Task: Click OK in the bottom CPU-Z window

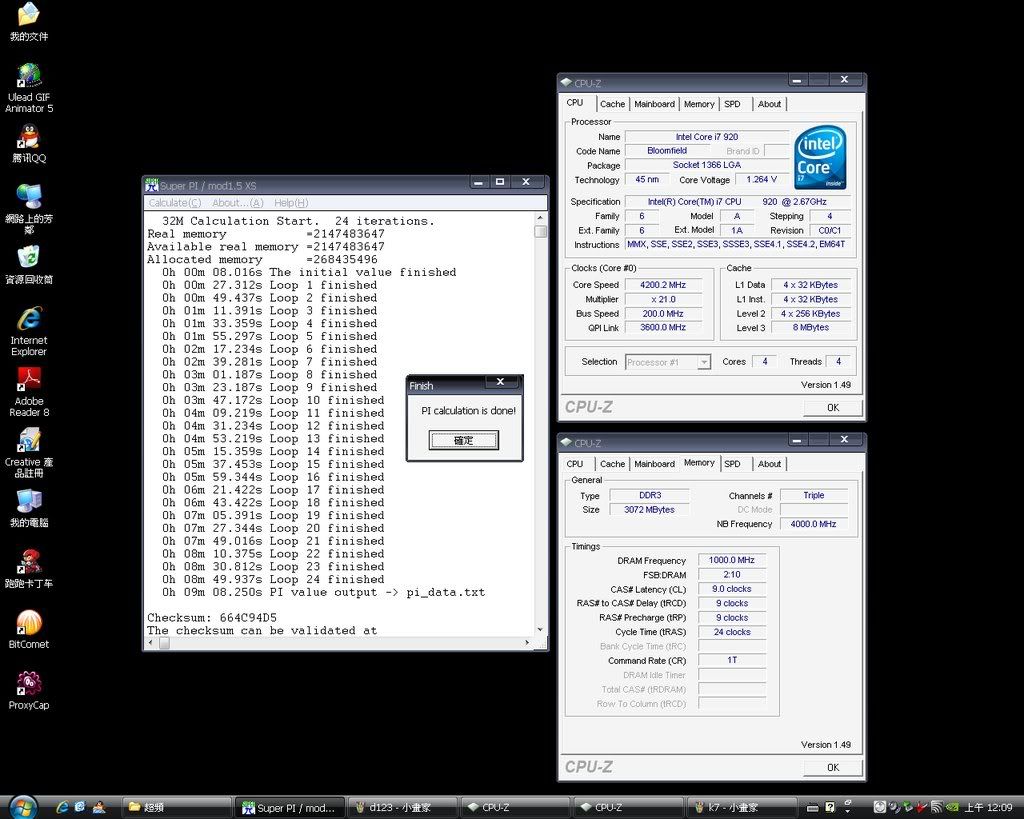Action: tap(833, 767)
